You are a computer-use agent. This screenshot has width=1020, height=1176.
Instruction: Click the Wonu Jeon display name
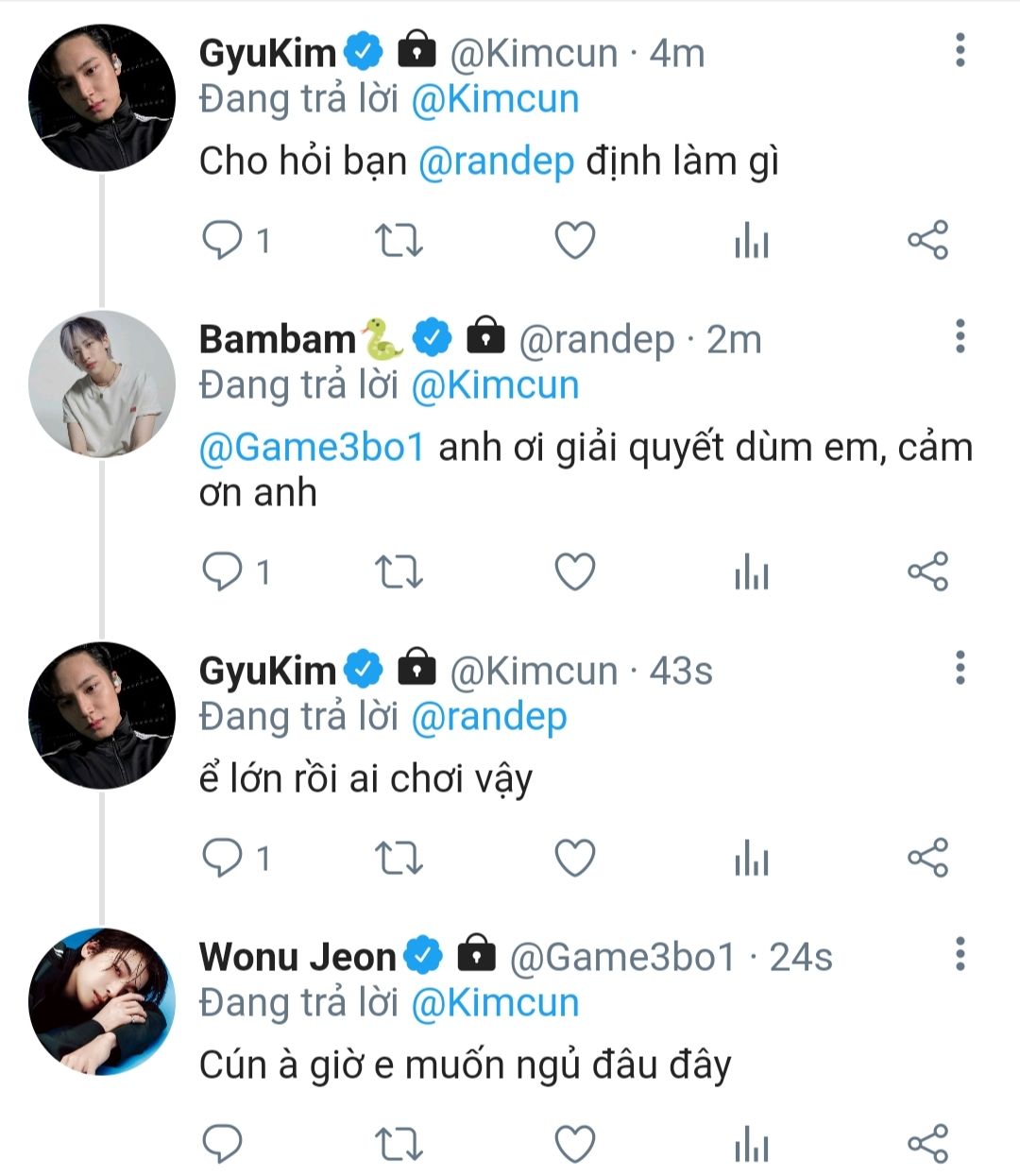point(297,957)
